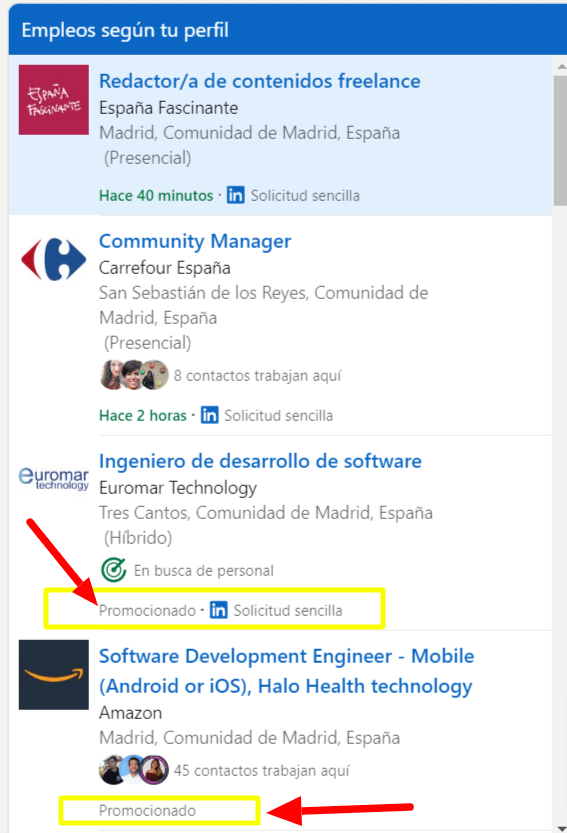Click the green target hiring icon
Viewport: 567px width, 833px height.
pos(113,570)
